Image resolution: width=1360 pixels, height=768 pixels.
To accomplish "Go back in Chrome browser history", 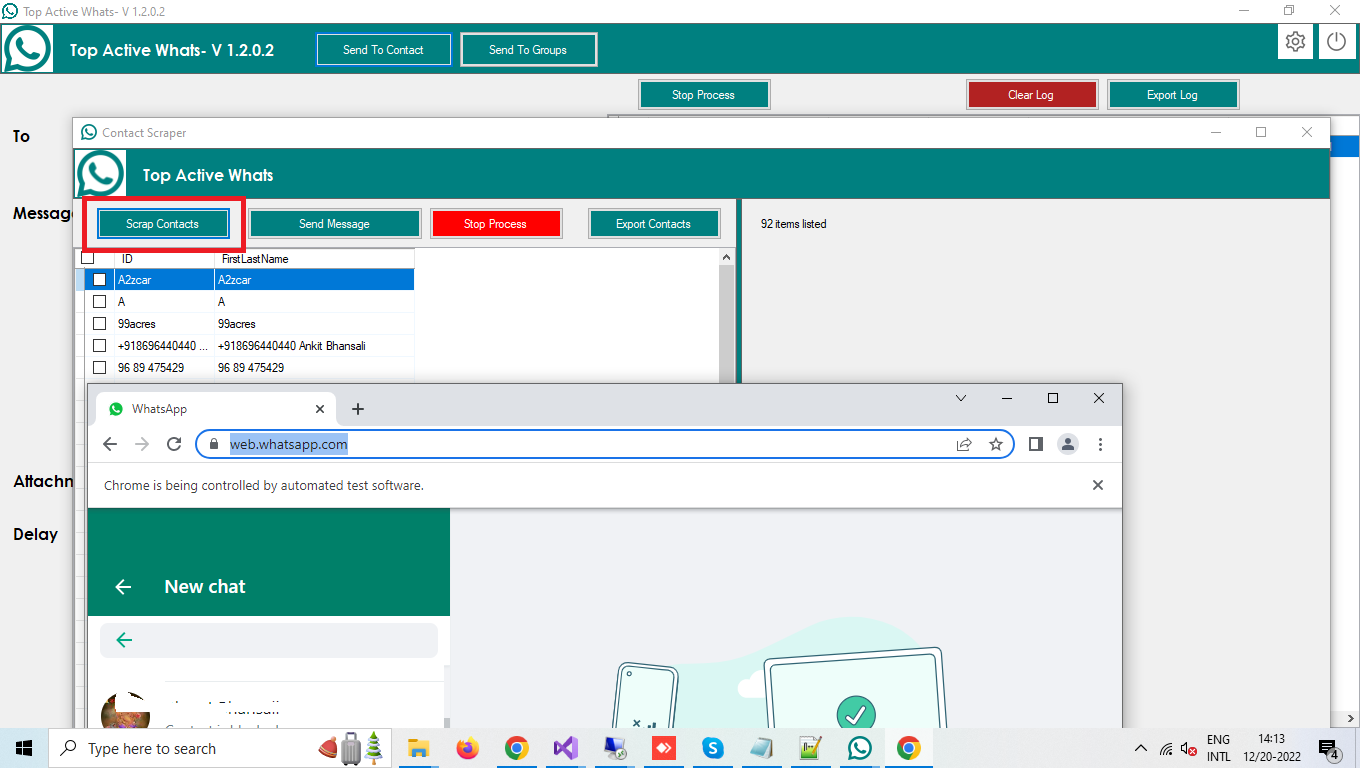I will [110, 444].
